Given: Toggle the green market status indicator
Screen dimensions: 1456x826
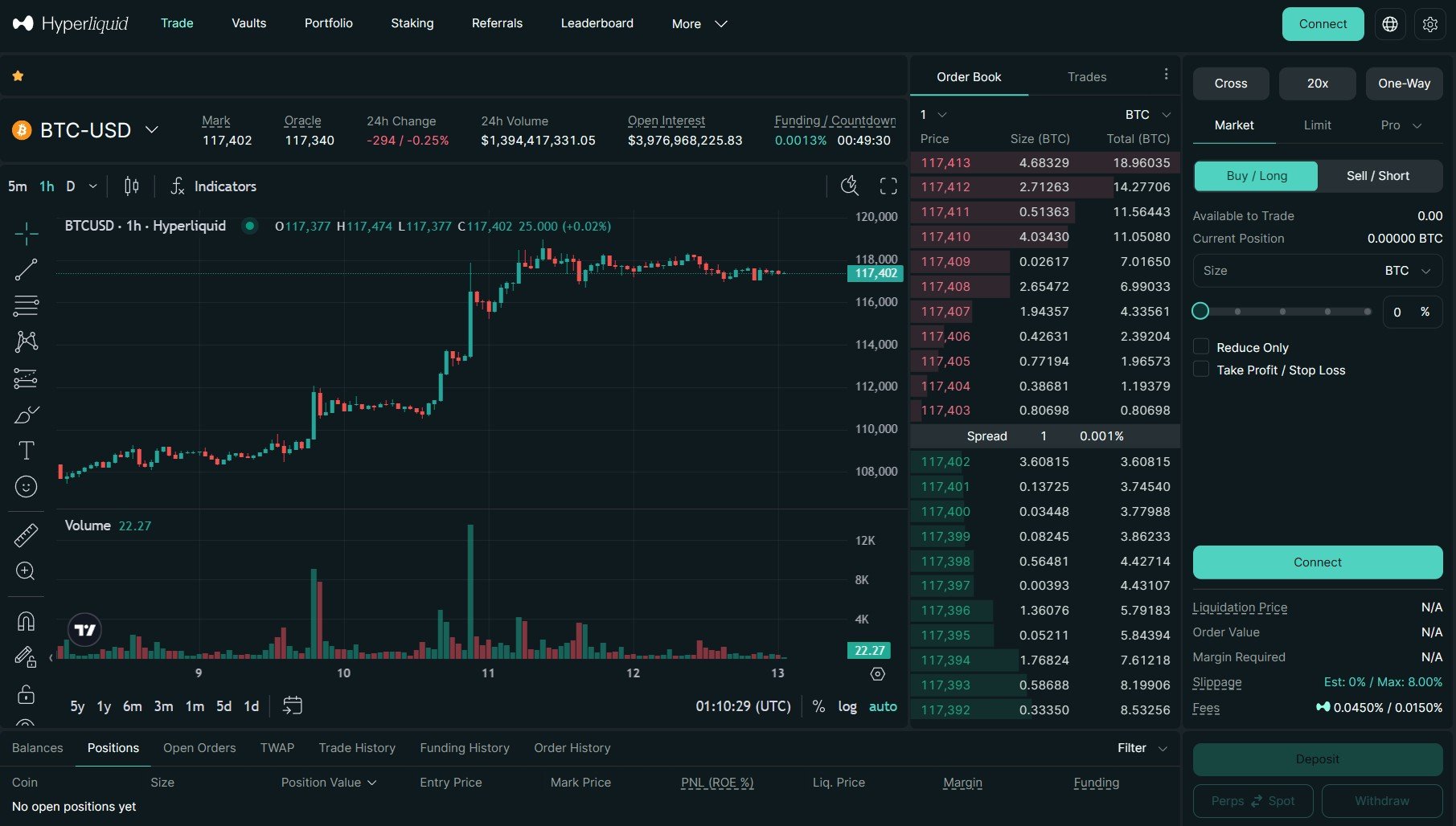Looking at the screenshot, I should tap(250, 226).
